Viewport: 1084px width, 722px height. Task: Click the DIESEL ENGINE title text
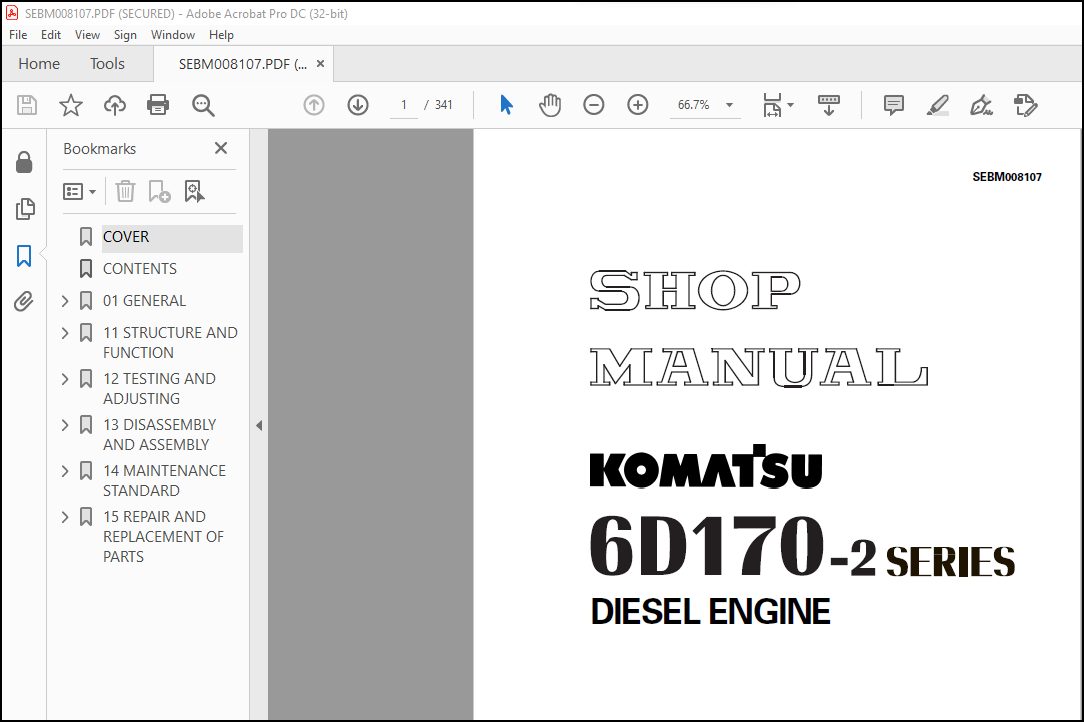(x=710, y=612)
